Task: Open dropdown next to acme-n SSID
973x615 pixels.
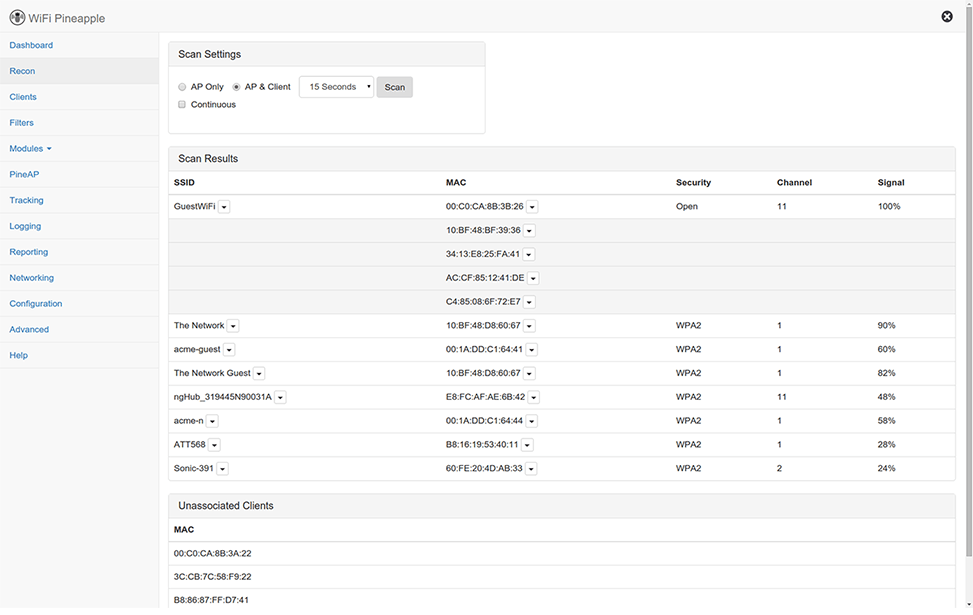Action: [212, 421]
